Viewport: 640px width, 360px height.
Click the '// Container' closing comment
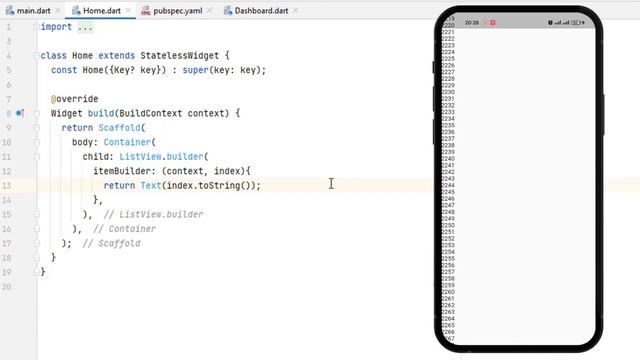(124, 229)
